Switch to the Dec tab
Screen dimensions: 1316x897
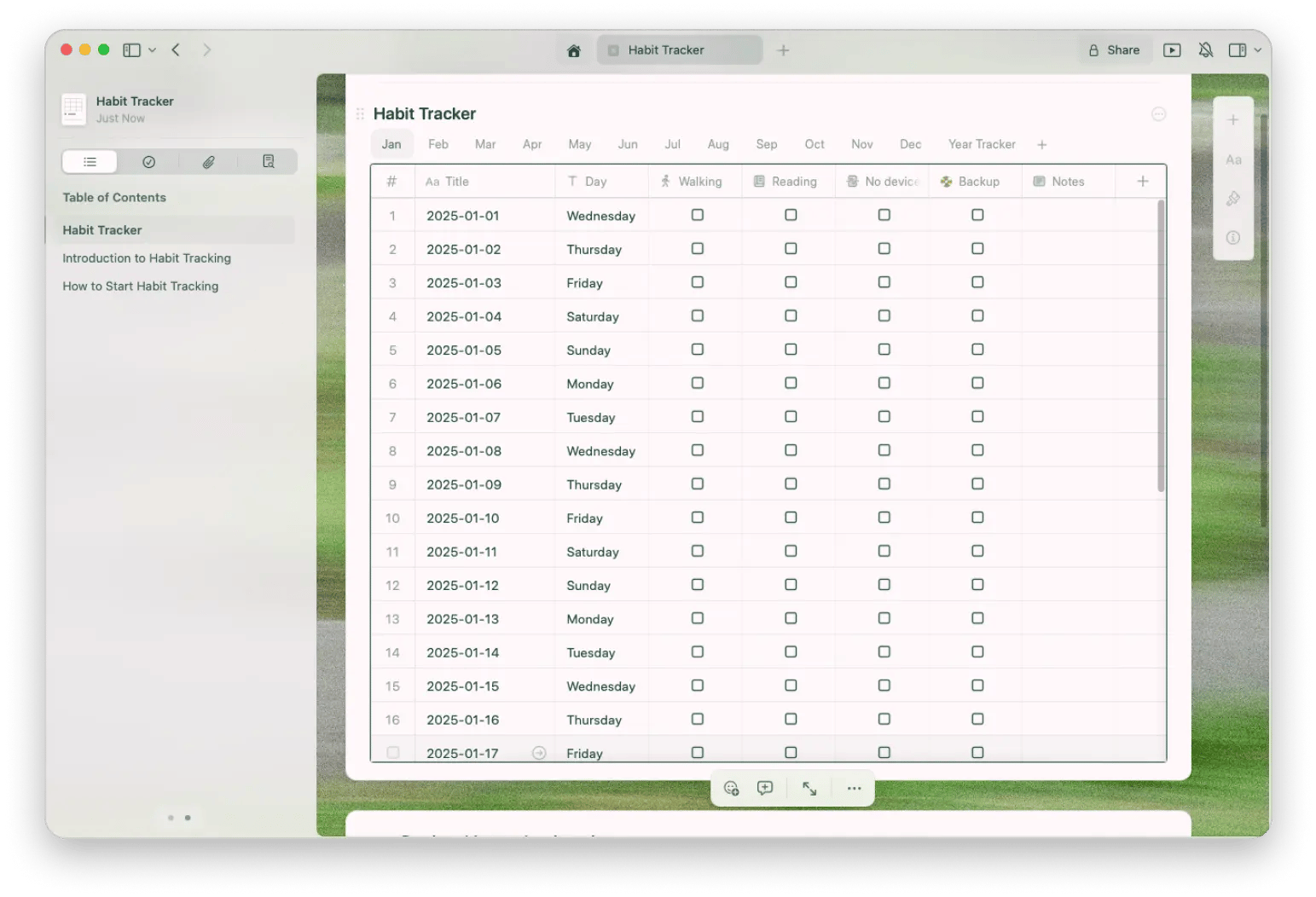[911, 145]
